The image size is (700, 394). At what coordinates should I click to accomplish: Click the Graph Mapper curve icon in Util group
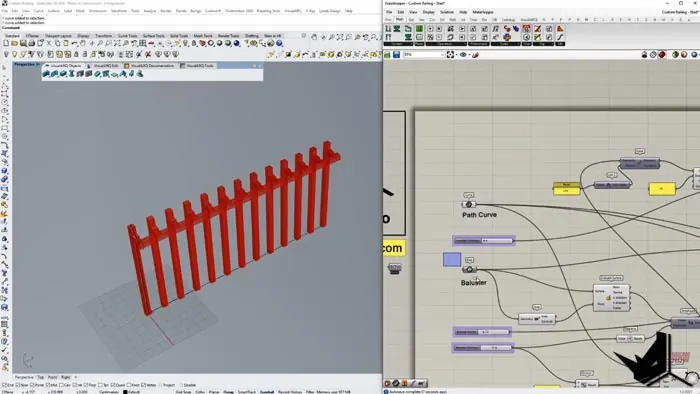click(560, 37)
